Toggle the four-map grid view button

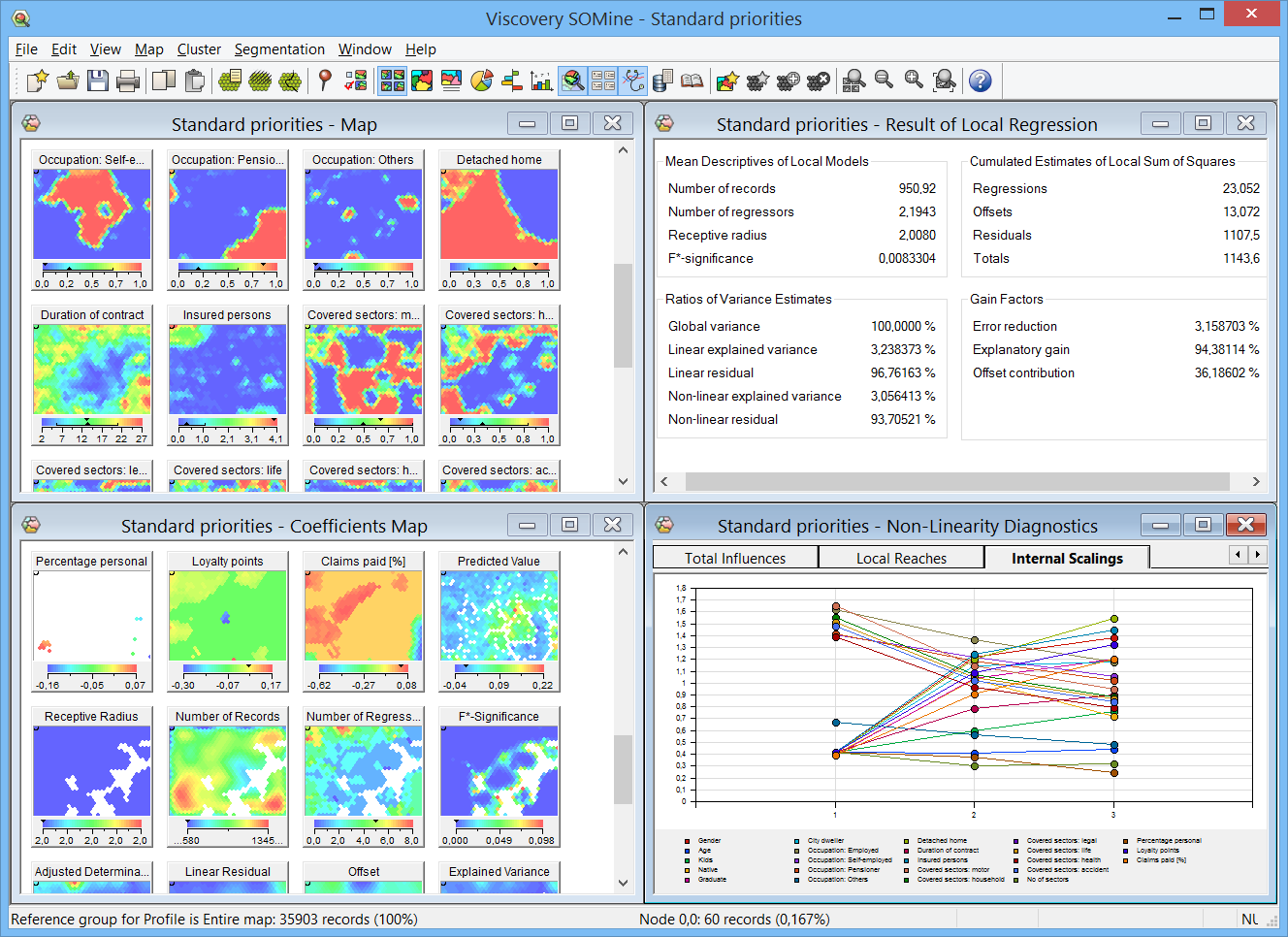click(392, 81)
